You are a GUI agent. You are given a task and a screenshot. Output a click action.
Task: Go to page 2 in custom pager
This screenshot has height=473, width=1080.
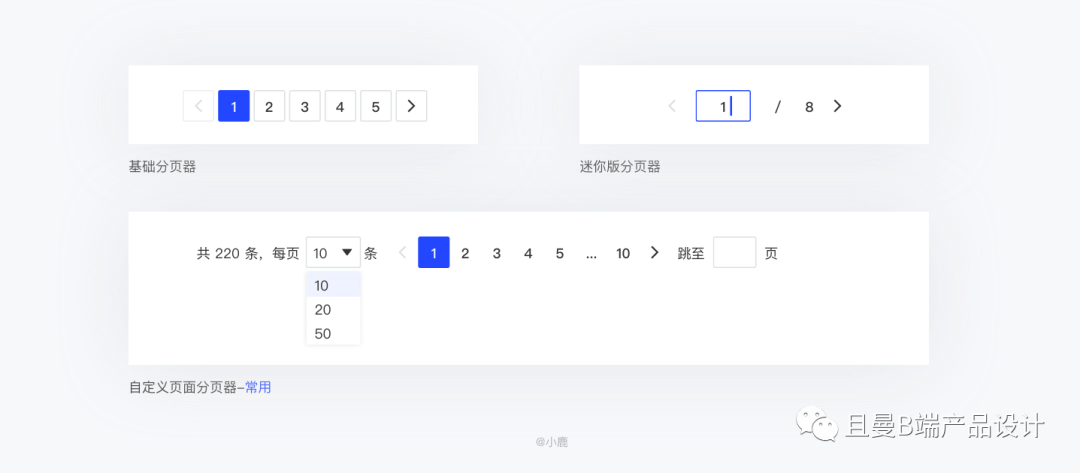[465, 253]
